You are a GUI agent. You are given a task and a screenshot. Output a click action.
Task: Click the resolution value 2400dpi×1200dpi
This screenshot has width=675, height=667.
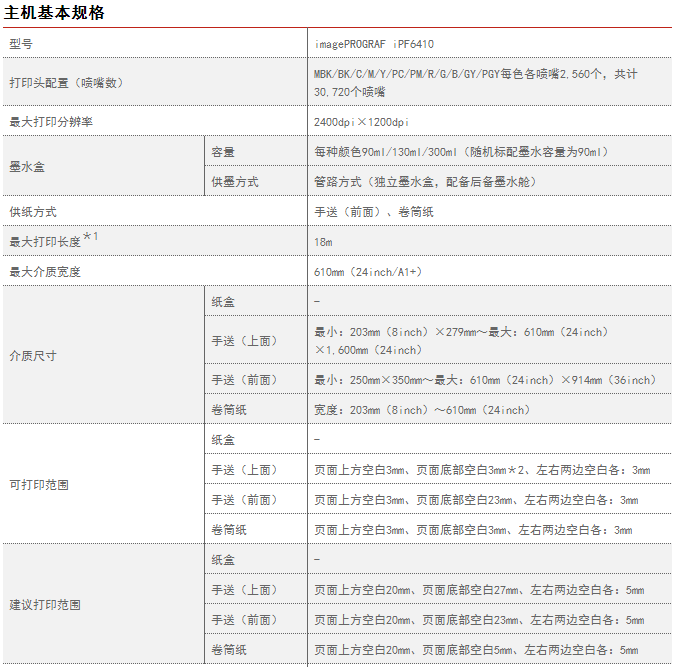361,122
